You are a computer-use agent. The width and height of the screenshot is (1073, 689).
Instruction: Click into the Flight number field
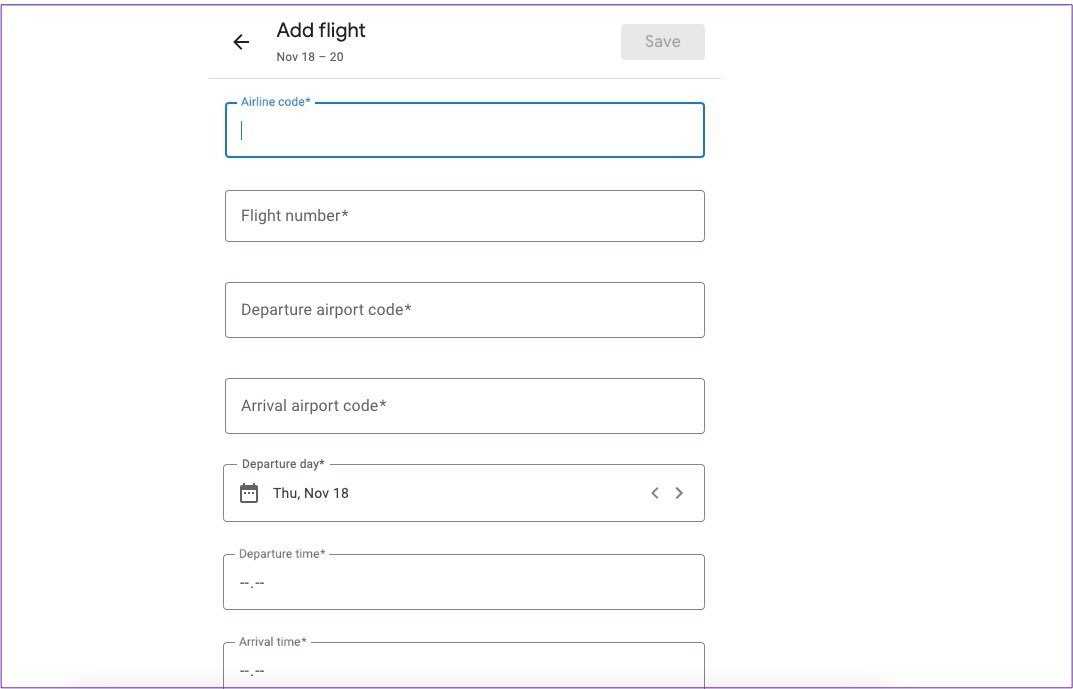(464, 216)
